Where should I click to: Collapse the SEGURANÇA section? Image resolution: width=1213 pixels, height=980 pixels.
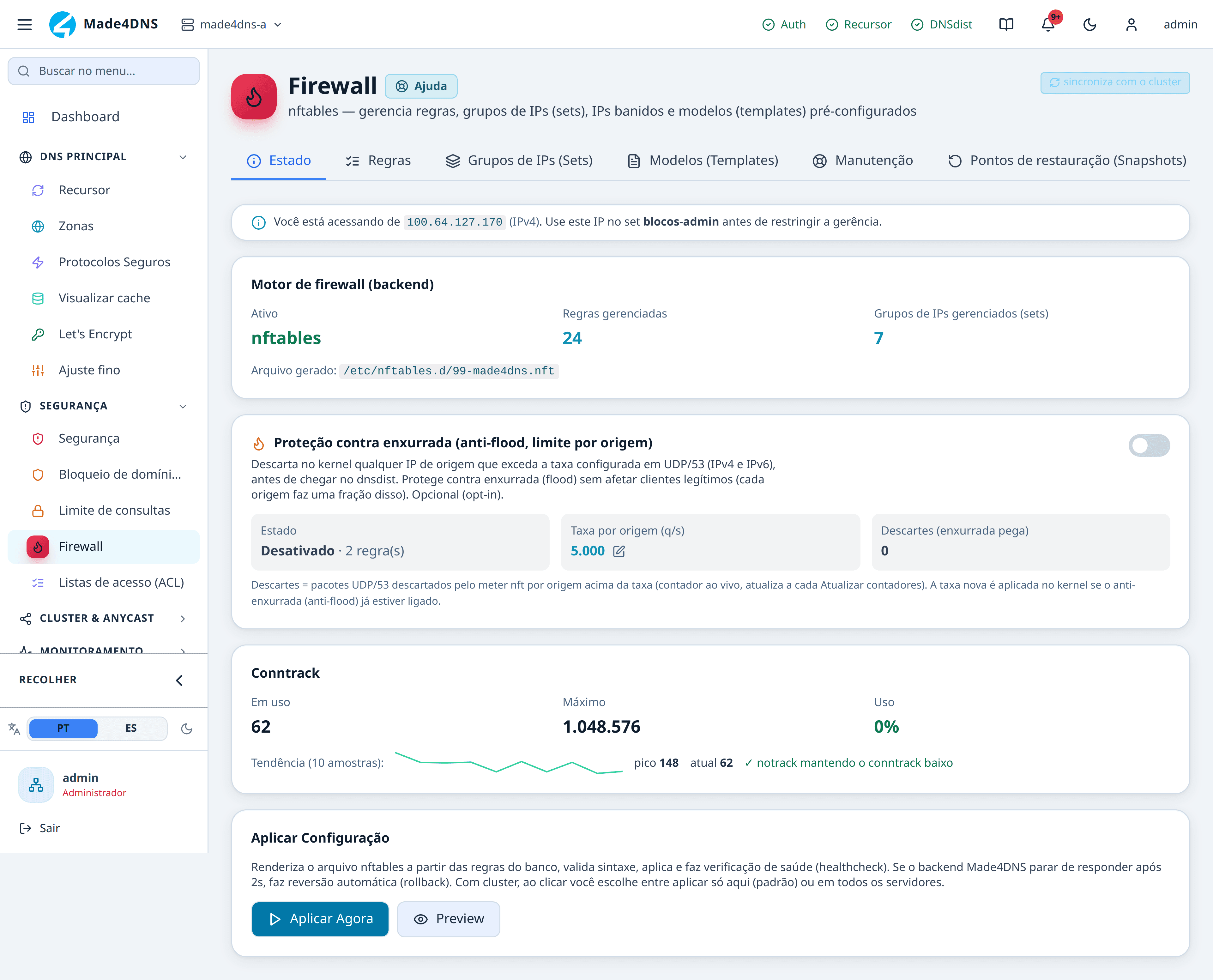click(x=104, y=407)
